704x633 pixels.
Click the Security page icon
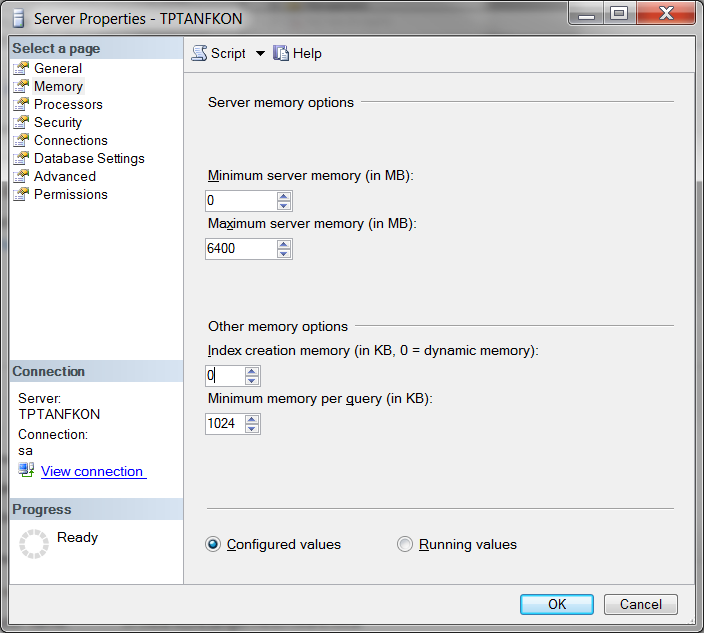point(21,122)
